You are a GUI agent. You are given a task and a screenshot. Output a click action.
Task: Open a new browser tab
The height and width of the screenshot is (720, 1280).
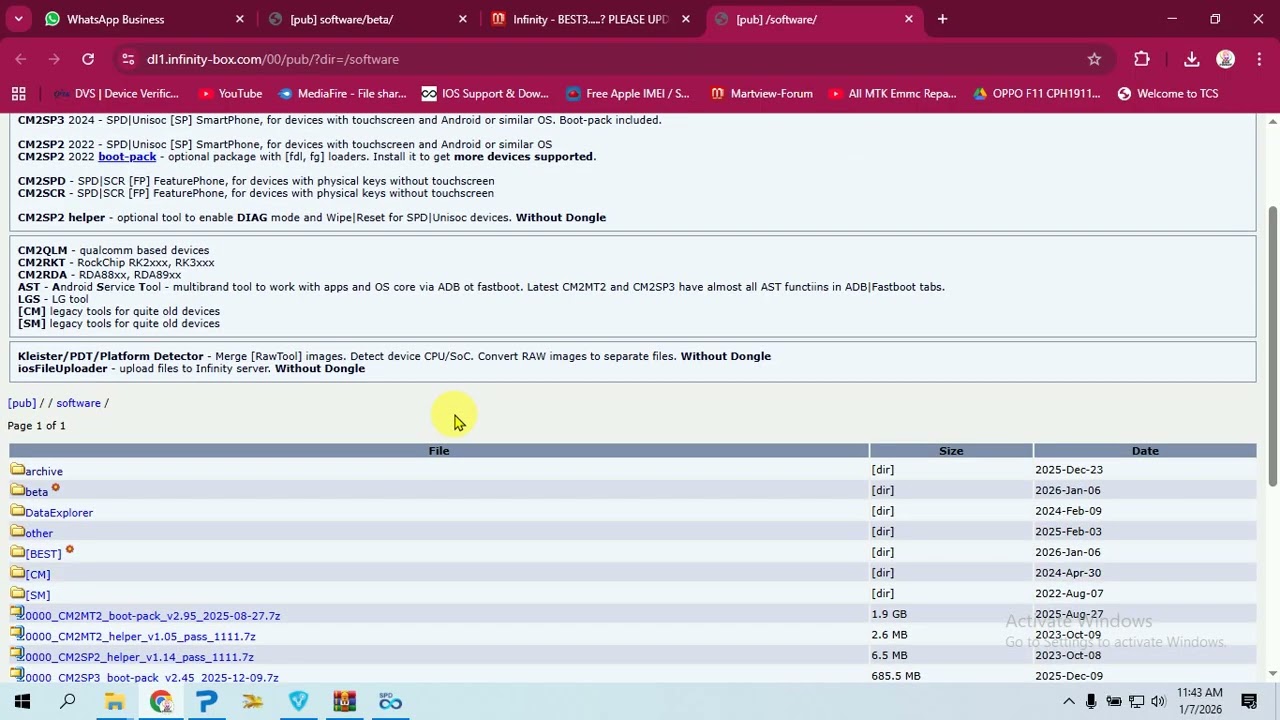tap(942, 19)
